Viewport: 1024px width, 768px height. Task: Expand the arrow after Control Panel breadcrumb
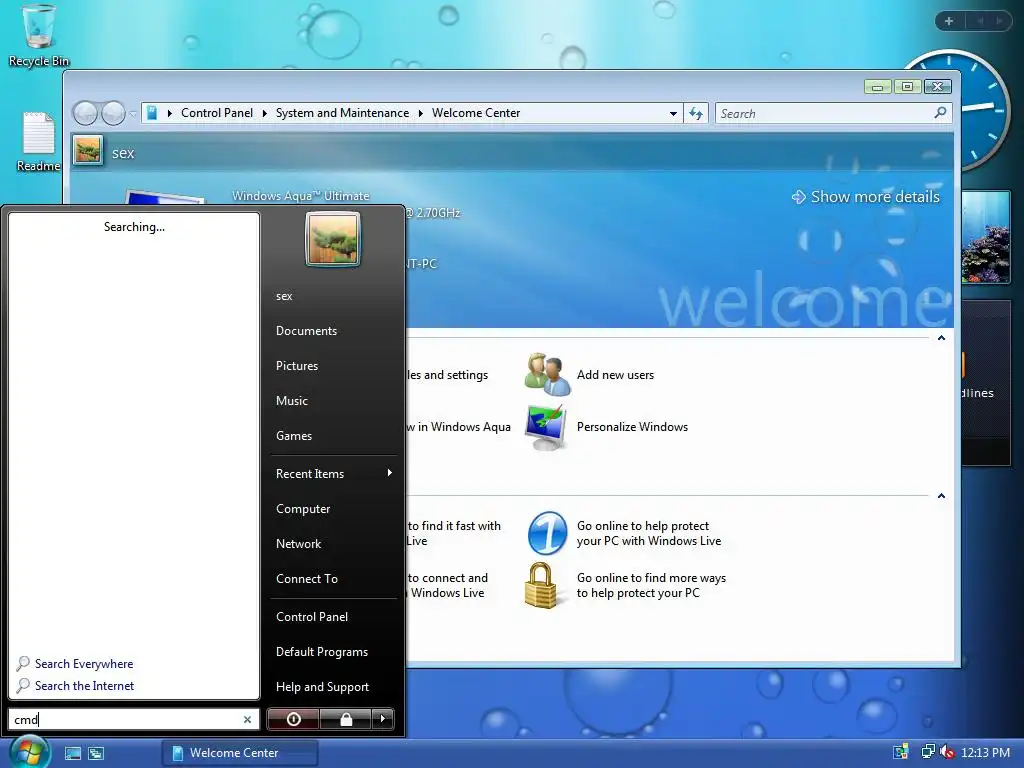click(x=264, y=114)
